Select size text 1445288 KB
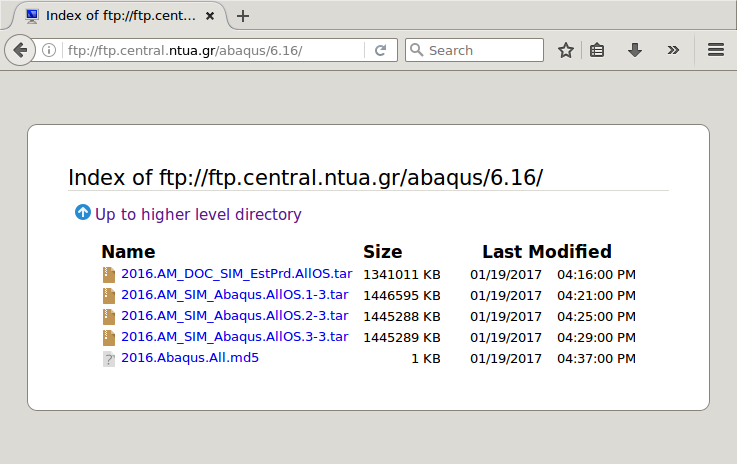This screenshot has width=737, height=464. [402, 317]
